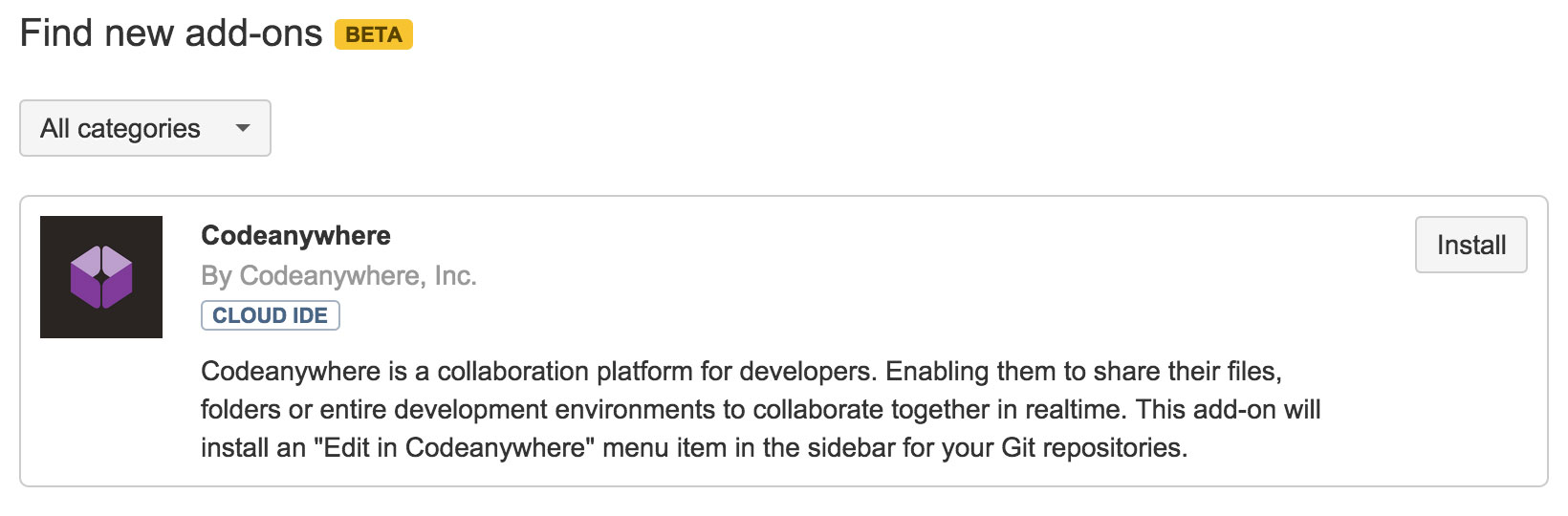The width and height of the screenshot is (1568, 516).
Task: Click the yellow BETA badge
Action: point(373,34)
